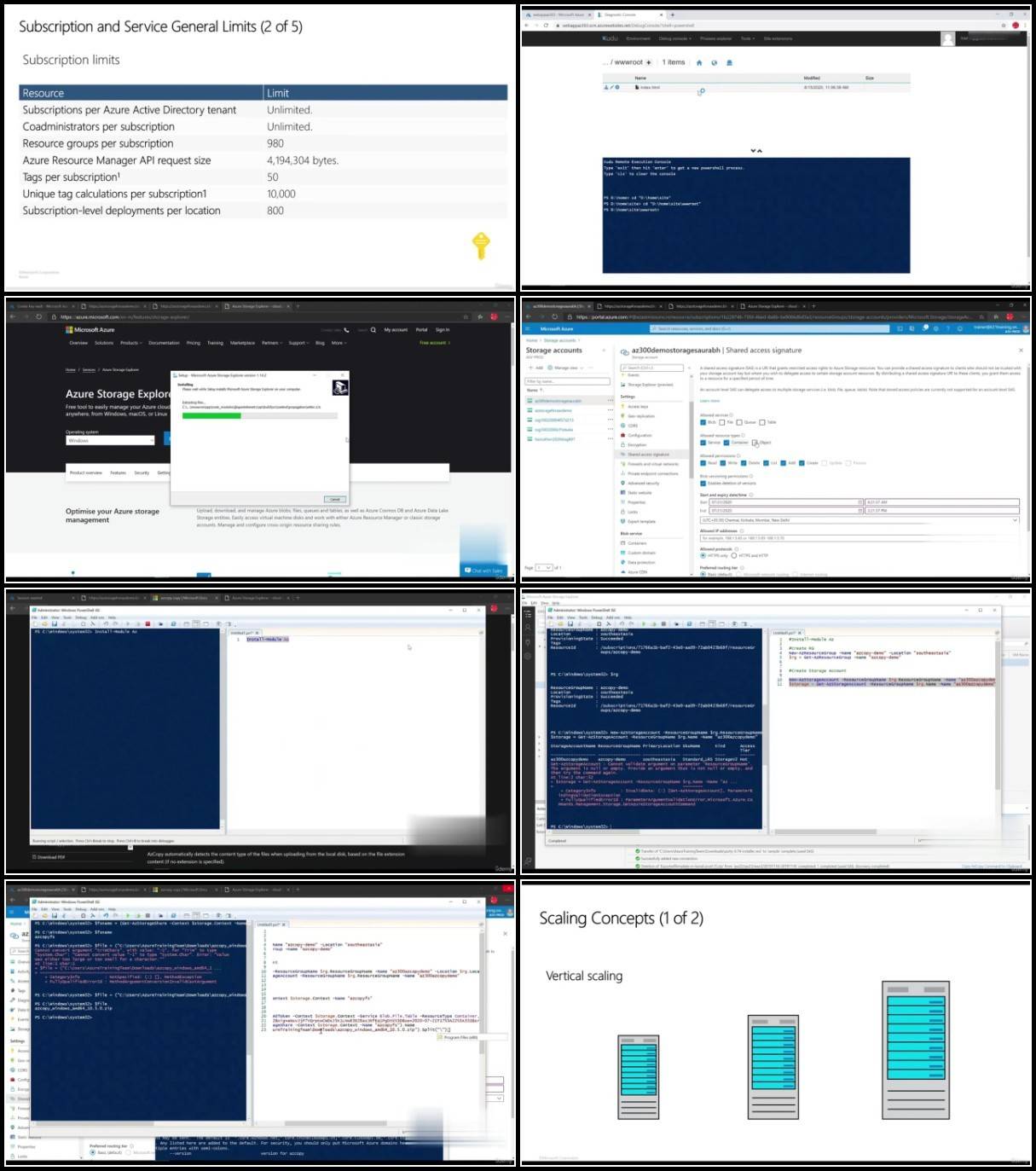The image size is (1036, 1171).
Task: Expand the Products menu on the Azure website
Action: (x=130, y=343)
